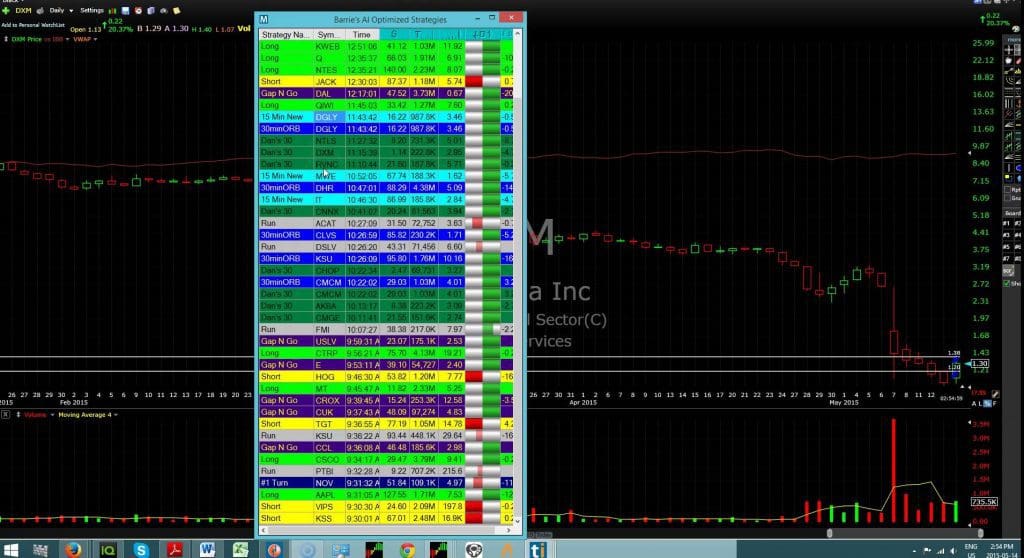Image resolution: width=1024 pixels, height=558 pixels.
Task: Open Microsoft Word from the taskbar
Action: pos(207,550)
